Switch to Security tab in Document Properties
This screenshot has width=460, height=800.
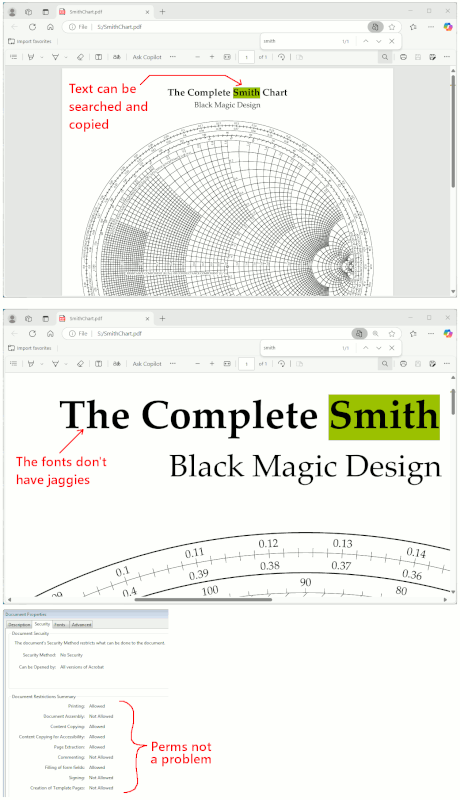(x=42, y=624)
